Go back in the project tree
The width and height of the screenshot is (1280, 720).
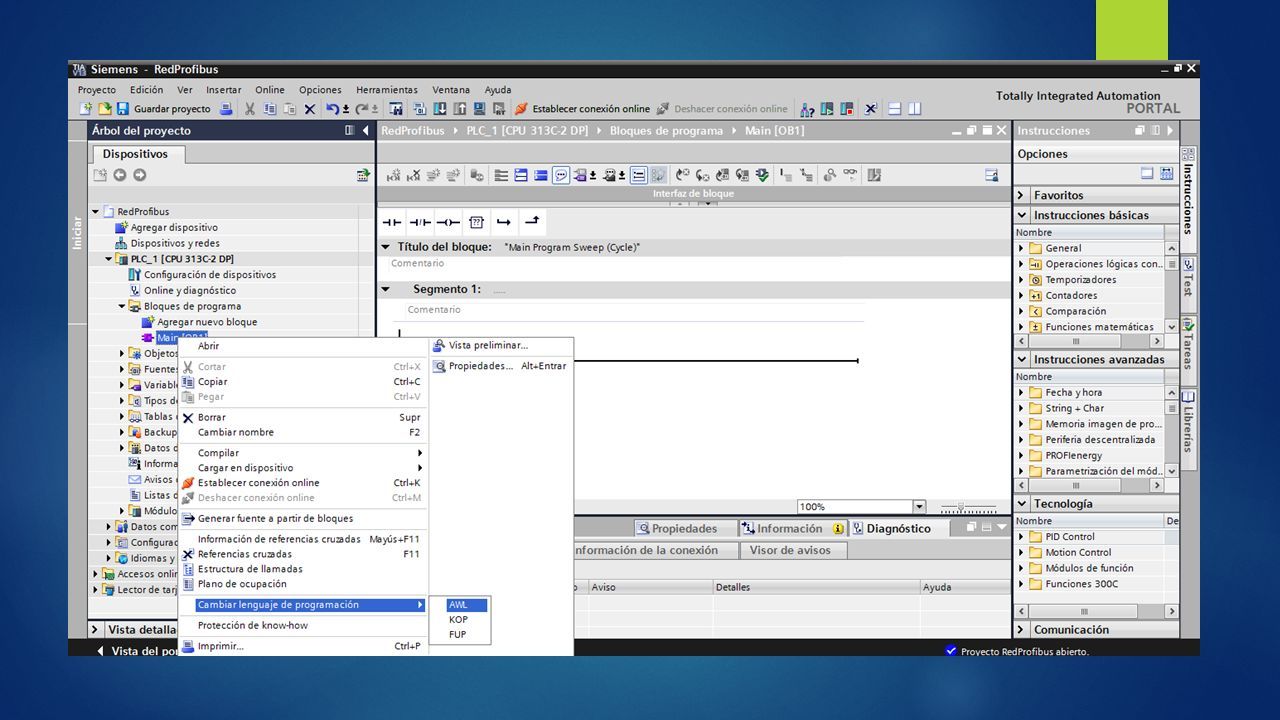(x=120, y=175)
